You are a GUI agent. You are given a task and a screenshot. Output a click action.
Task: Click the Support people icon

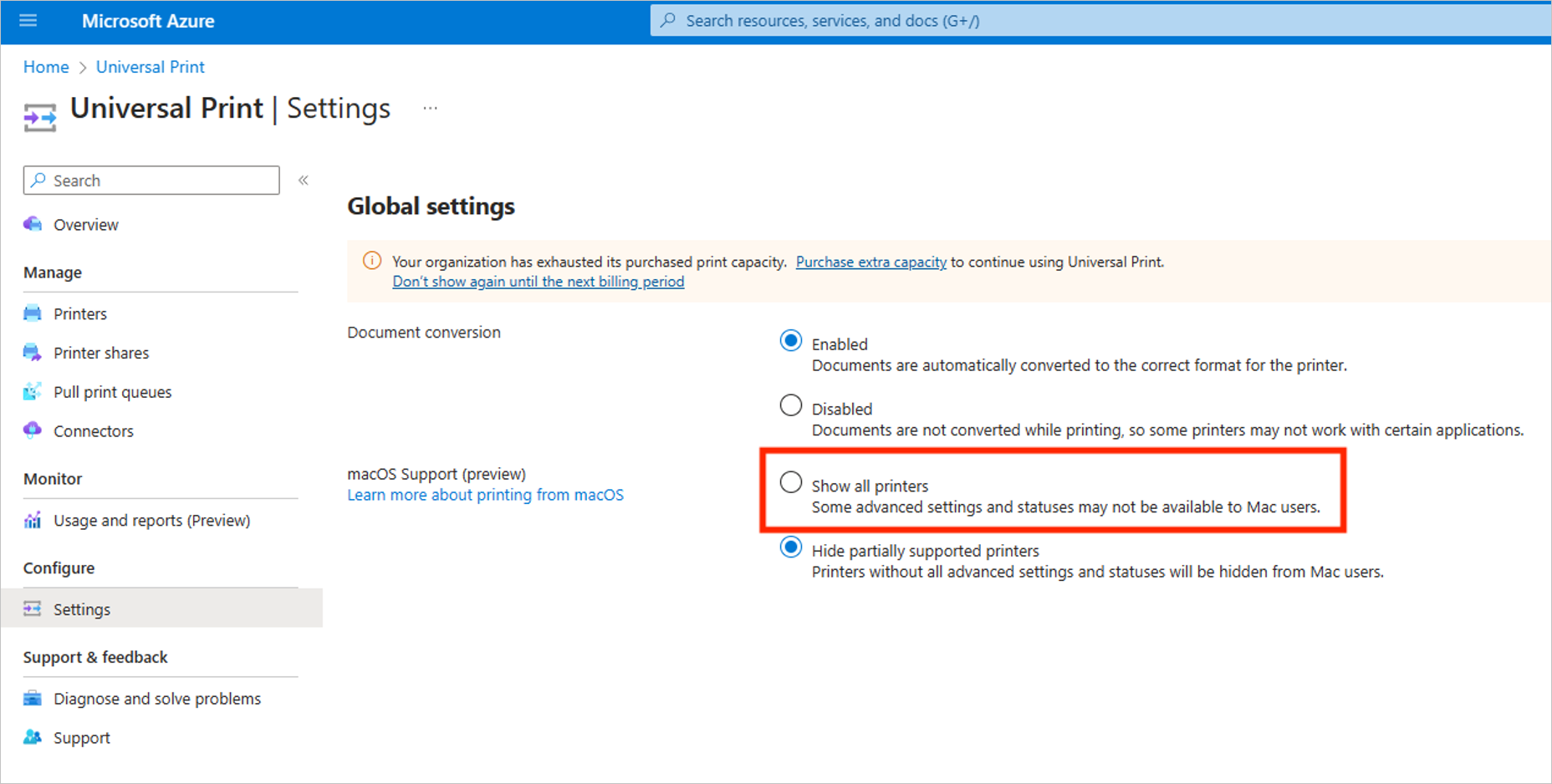click(x=33, y=737)
